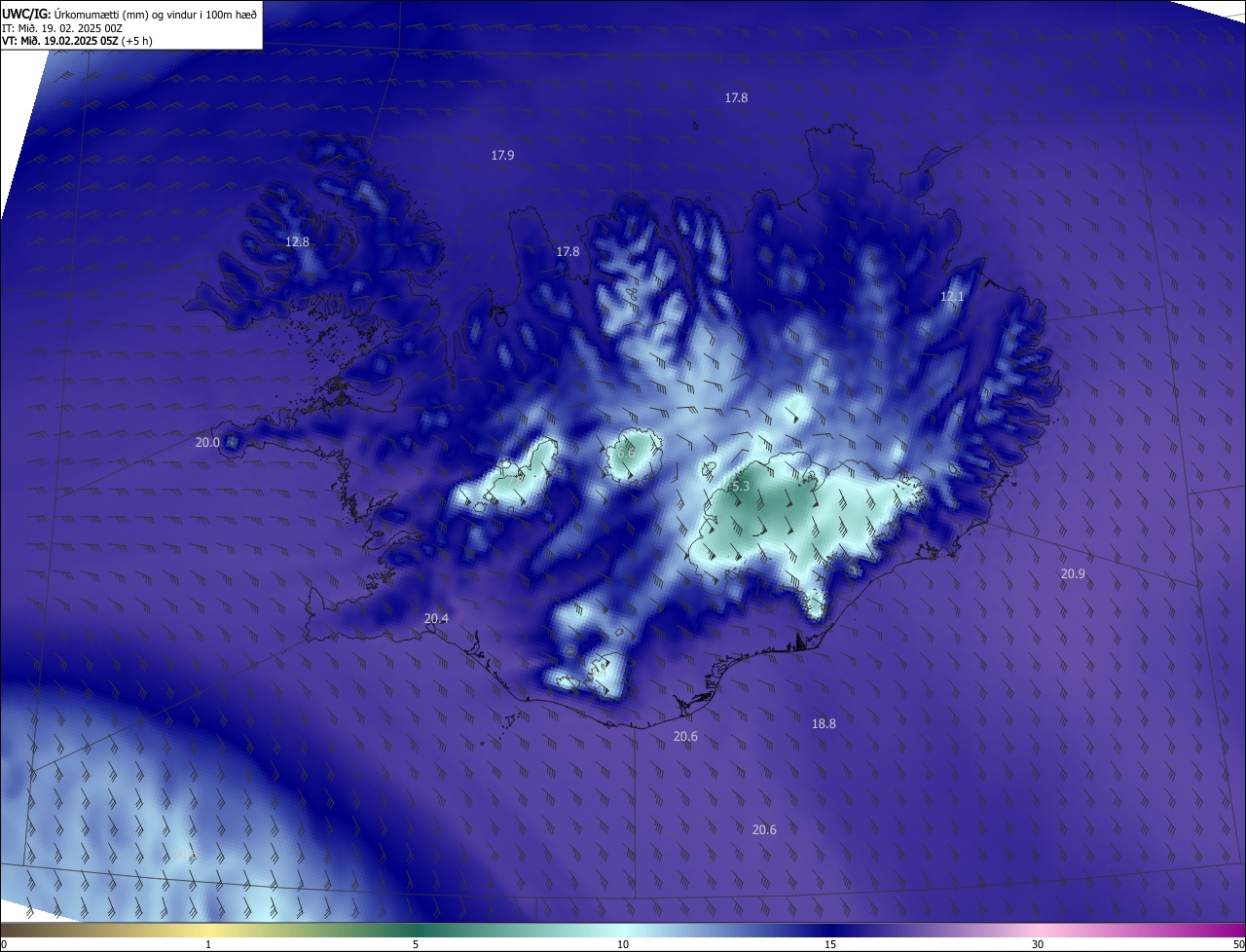The image size is (1246, 952).
Task: Click the 17.9 value label over the sea
Action: [502, 156]
